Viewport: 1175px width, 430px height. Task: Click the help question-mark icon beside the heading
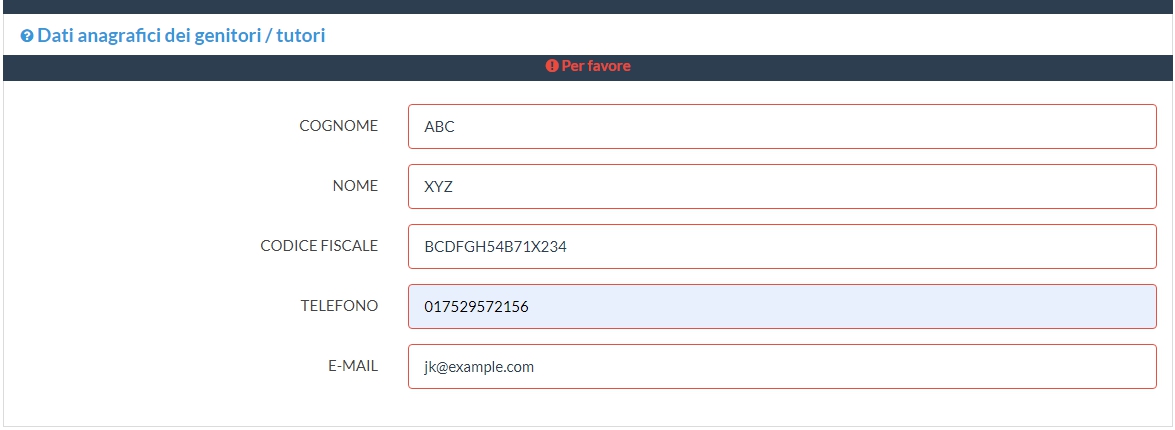tap(27, 36)
